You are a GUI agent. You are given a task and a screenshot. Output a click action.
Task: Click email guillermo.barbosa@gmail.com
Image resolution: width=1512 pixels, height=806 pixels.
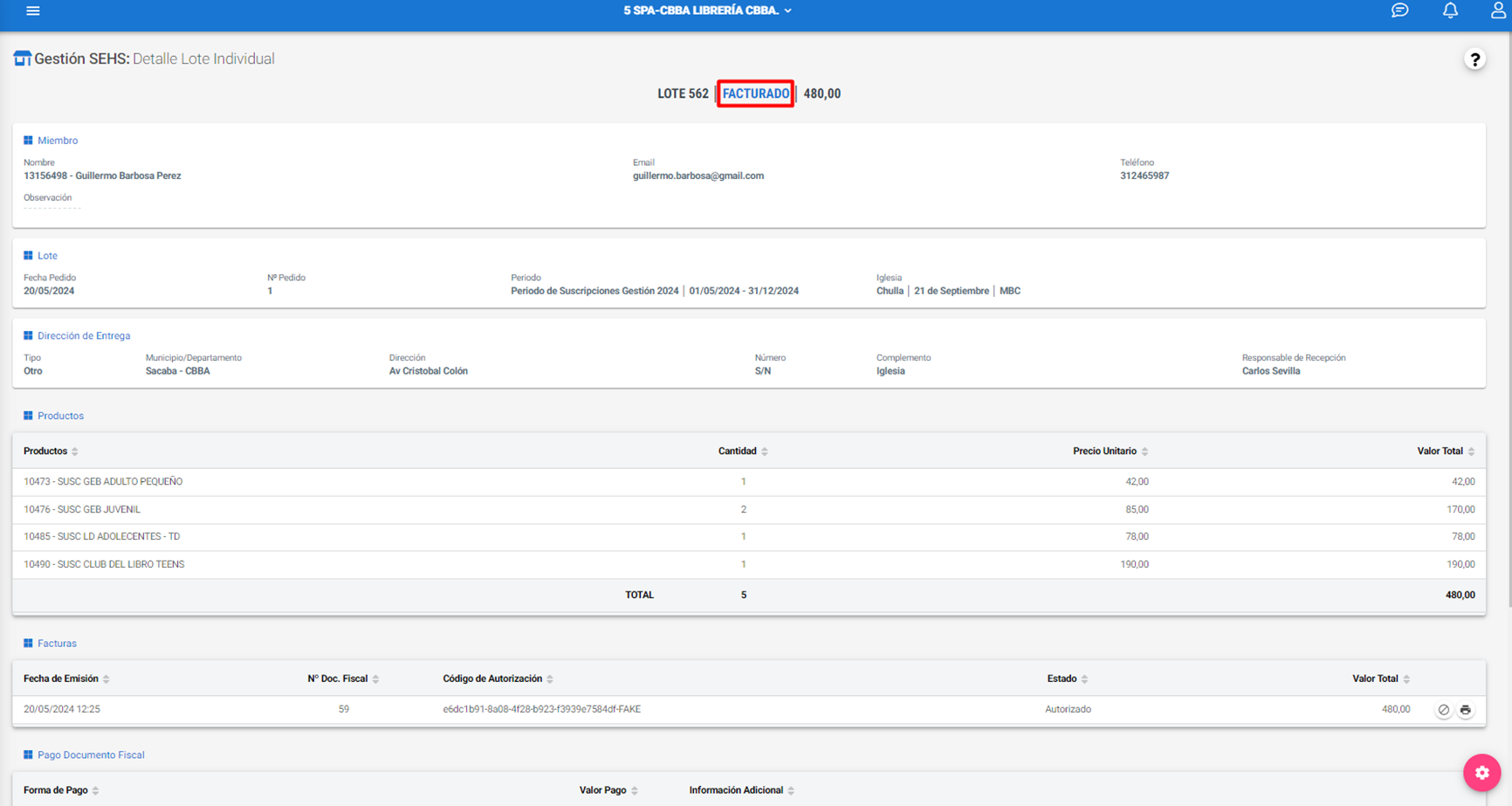(x=698, y=176)
